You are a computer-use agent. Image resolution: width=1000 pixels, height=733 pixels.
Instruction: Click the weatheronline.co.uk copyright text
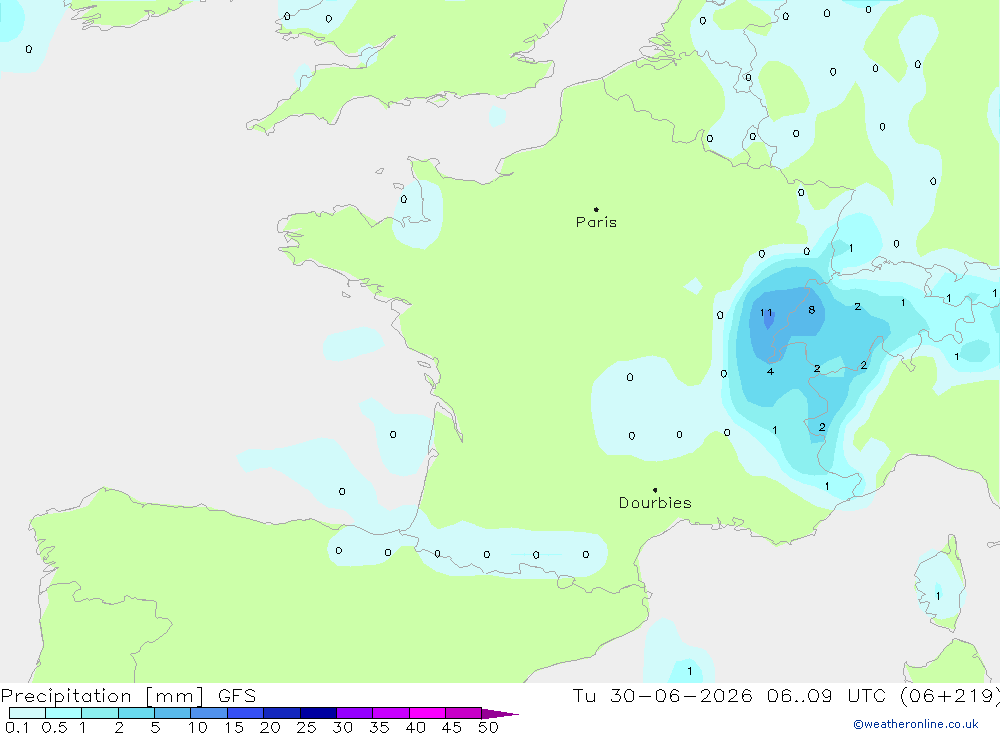(916, 724)
